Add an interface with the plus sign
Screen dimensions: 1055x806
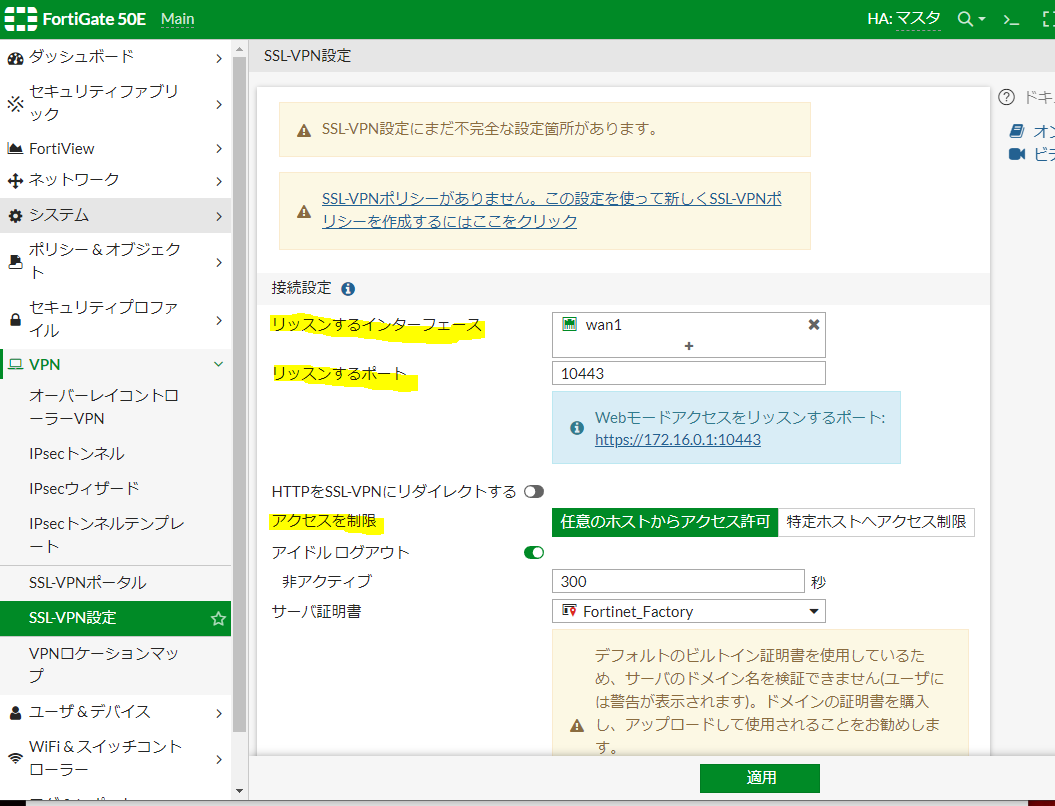(688, 346)
